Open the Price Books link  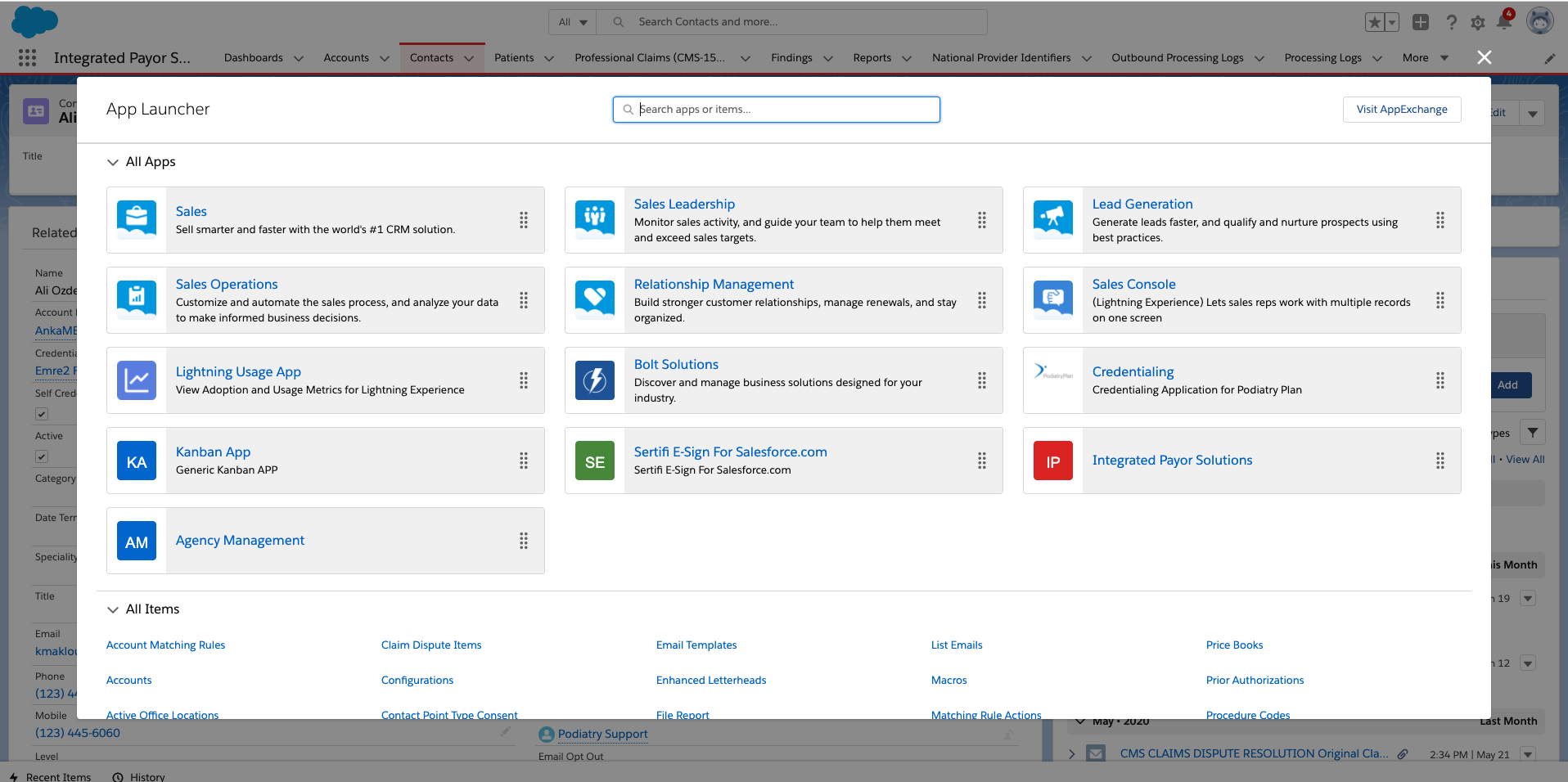(x=1234, y=645)
